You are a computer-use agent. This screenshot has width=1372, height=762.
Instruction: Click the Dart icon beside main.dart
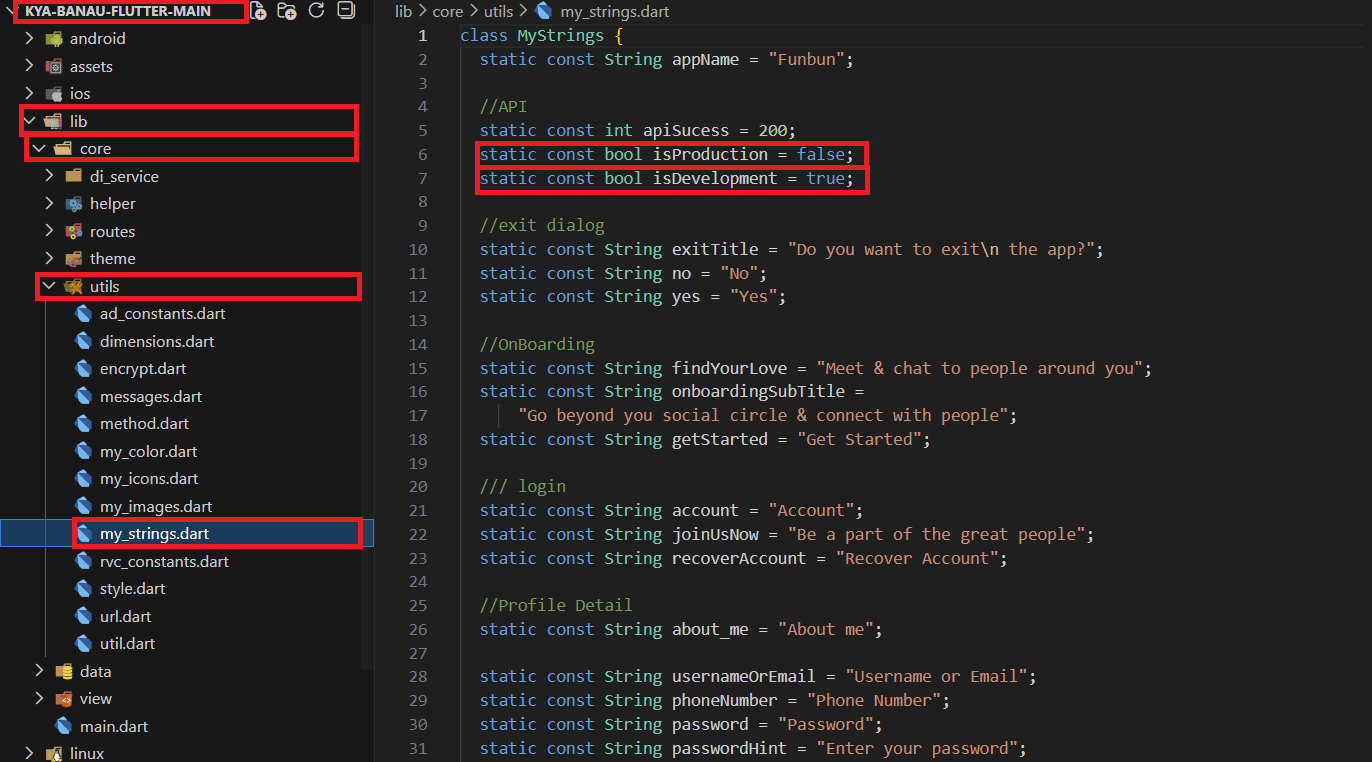point(64,726)
